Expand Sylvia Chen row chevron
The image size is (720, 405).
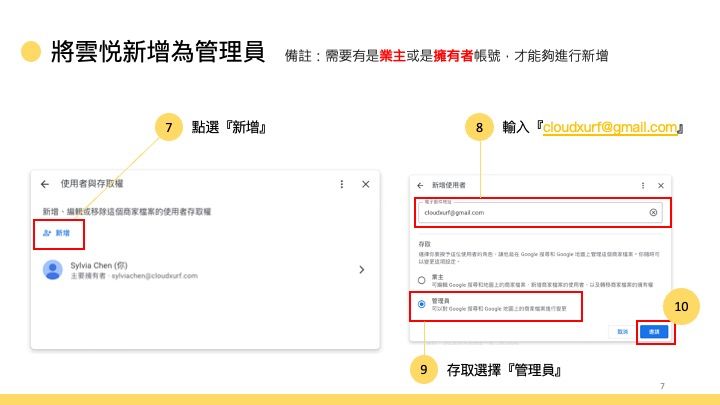pos(361,270)
